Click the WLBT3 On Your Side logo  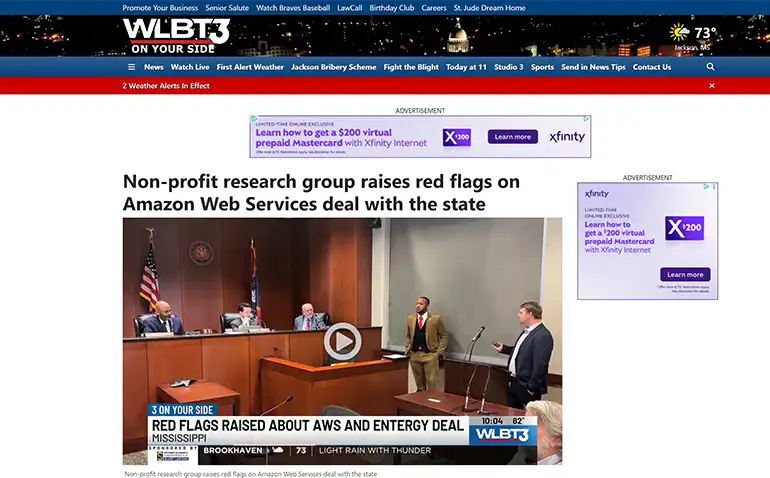pyautogui.click(x=176, y=36)
